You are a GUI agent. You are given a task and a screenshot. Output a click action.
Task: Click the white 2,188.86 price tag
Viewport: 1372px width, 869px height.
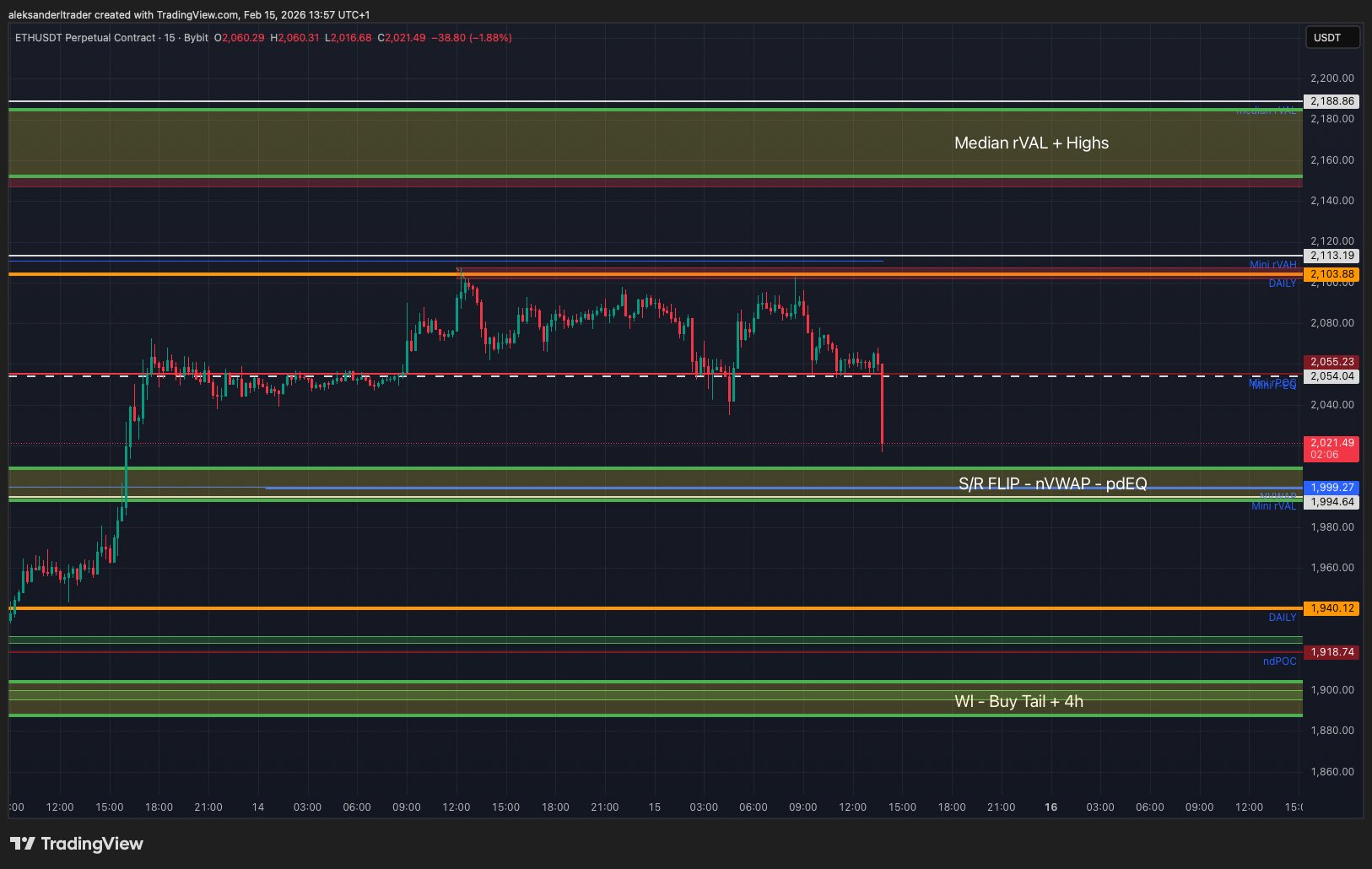coord(1331,101)
